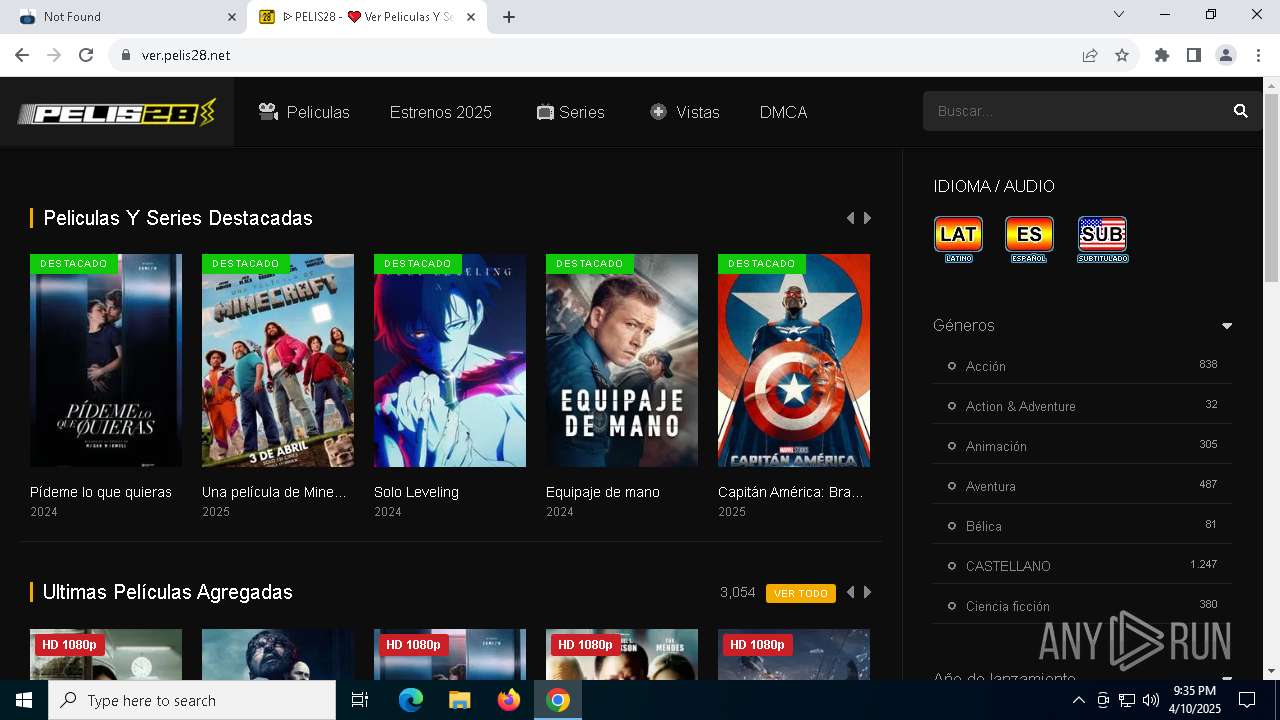1280x720 pixels.
Task: Open Acción genre link
Action: [986, 366]
